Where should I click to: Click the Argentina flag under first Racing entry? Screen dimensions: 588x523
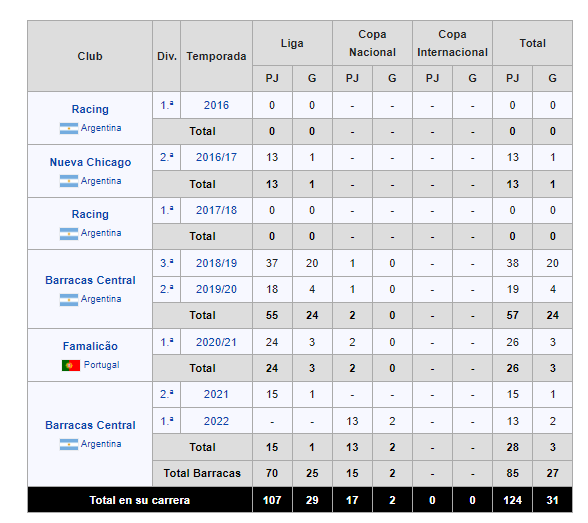pyautogui.click(x=69, y=128)
